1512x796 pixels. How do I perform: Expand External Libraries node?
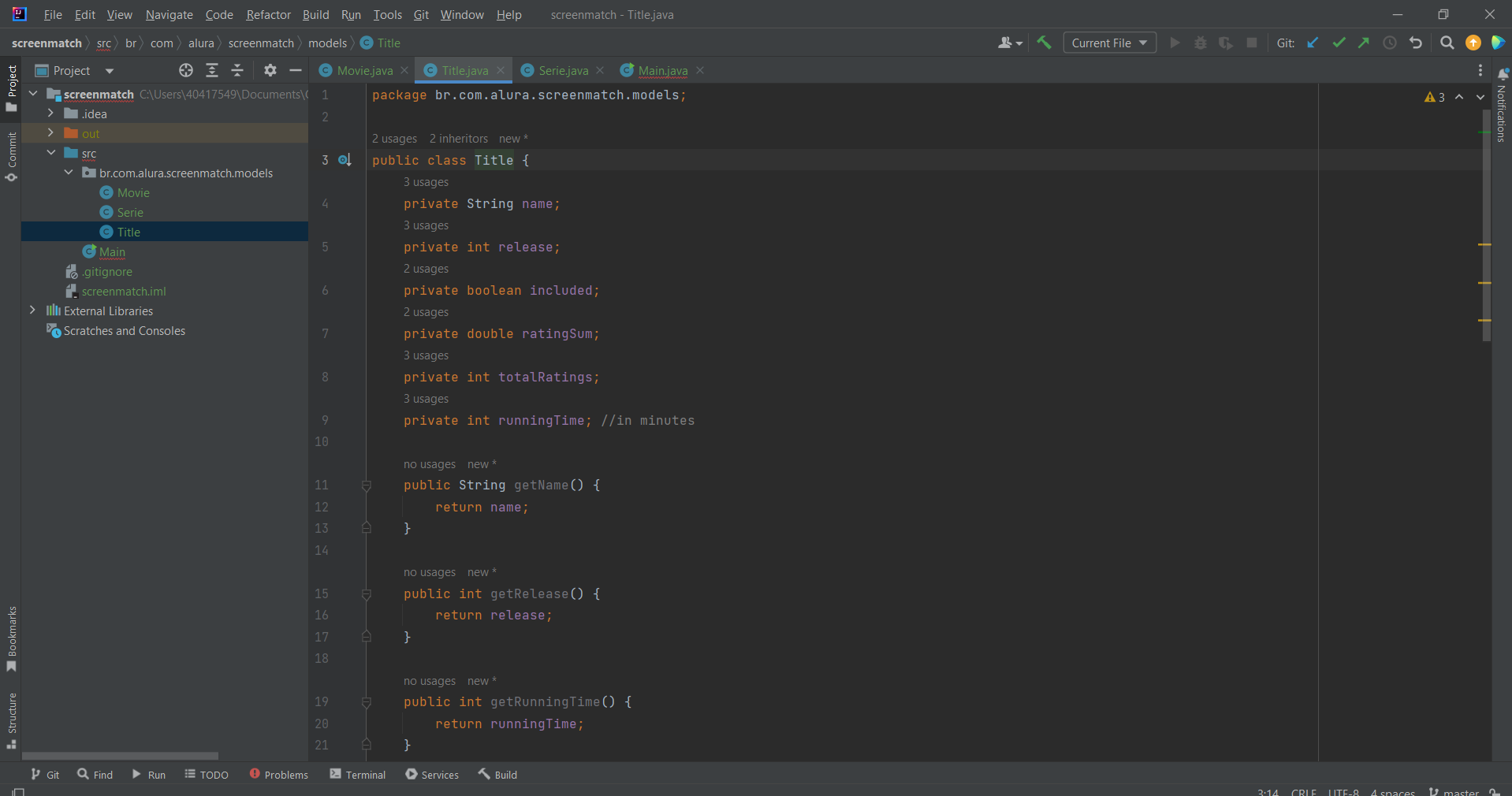point(33,311)
